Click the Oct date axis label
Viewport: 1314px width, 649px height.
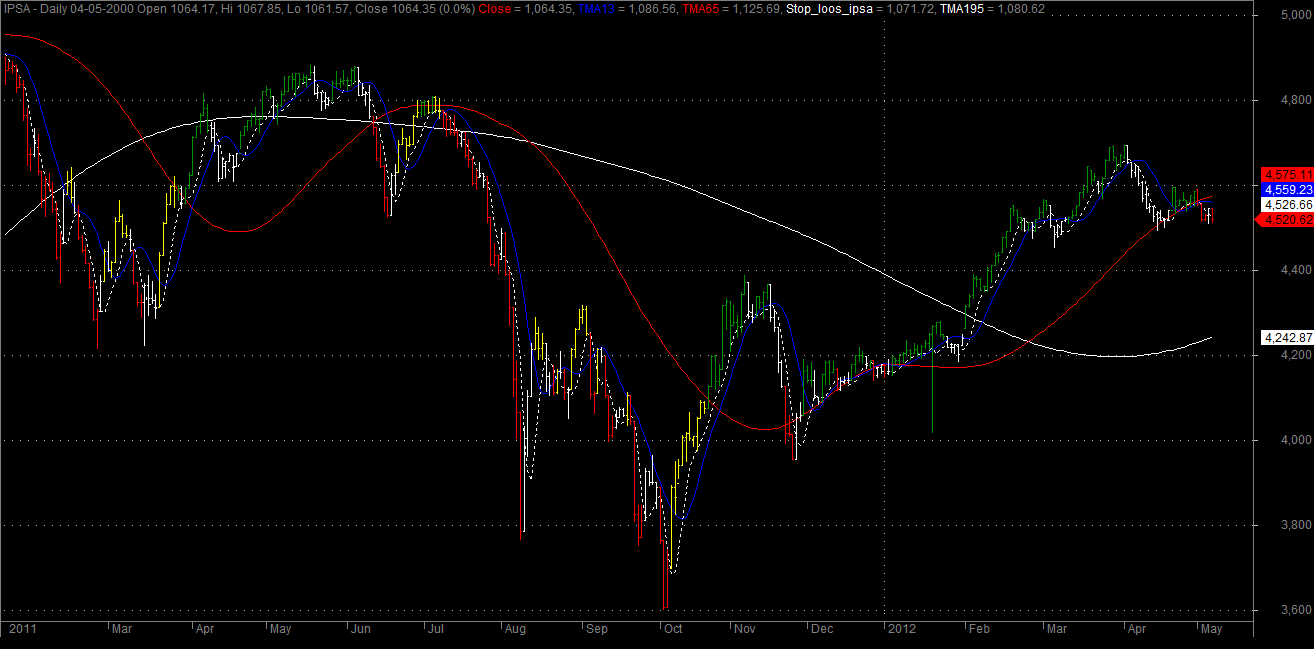coord(673,629)
